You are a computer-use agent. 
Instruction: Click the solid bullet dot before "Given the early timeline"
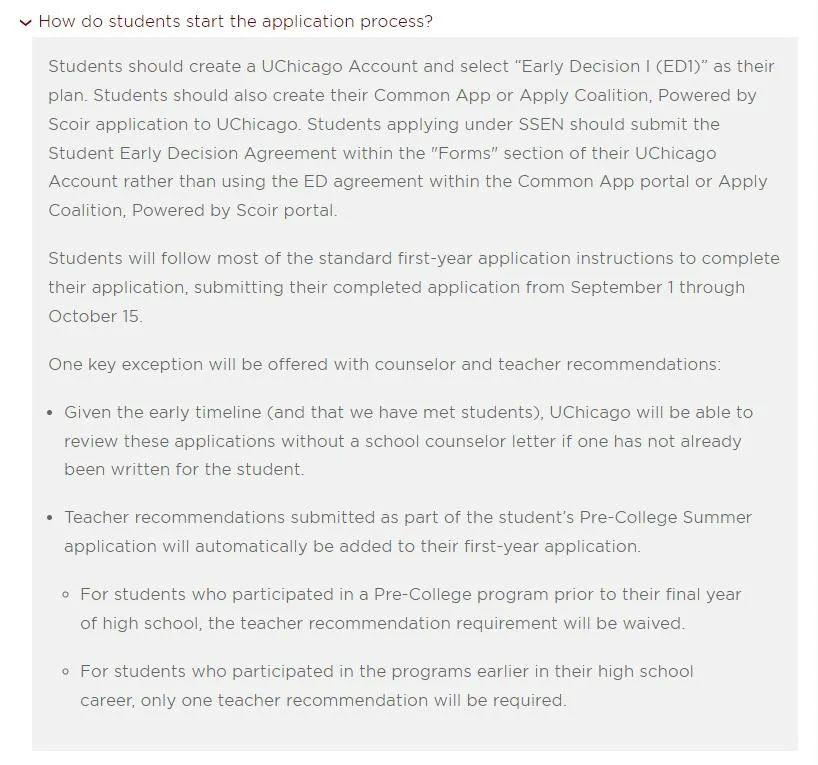click(x=50, y=413)
